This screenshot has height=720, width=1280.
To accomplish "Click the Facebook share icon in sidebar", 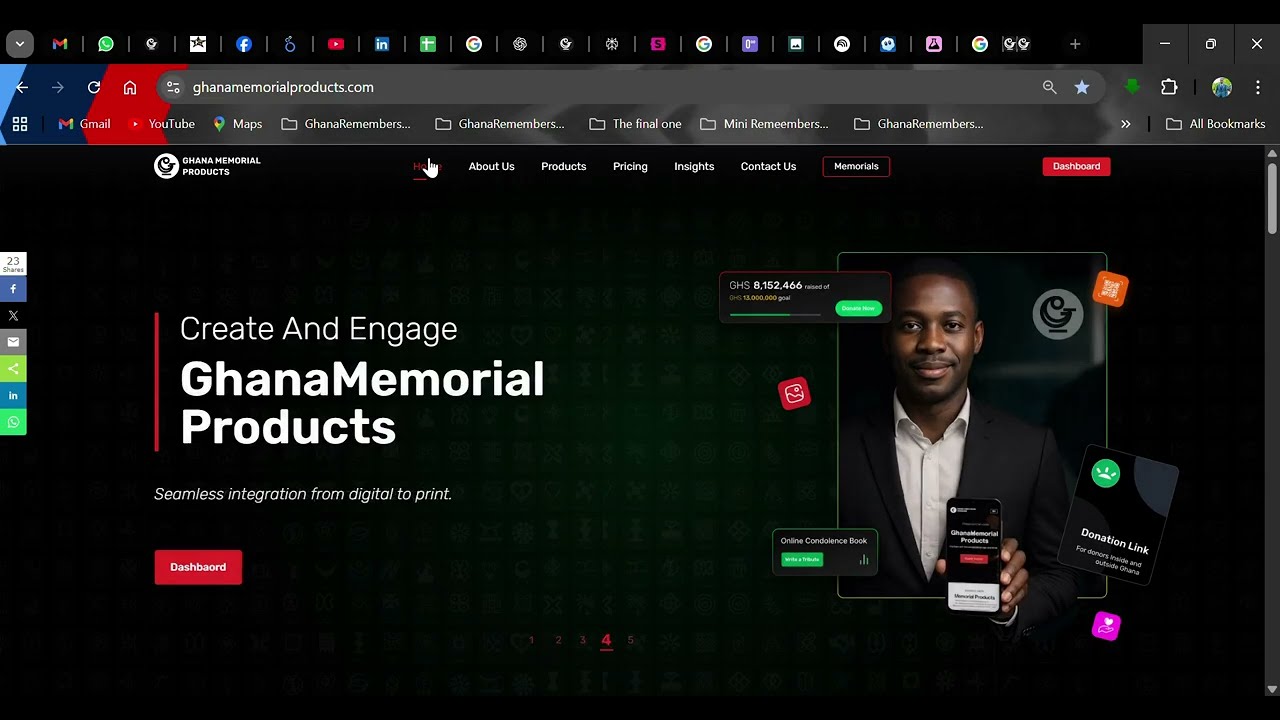I will point(13,289).
